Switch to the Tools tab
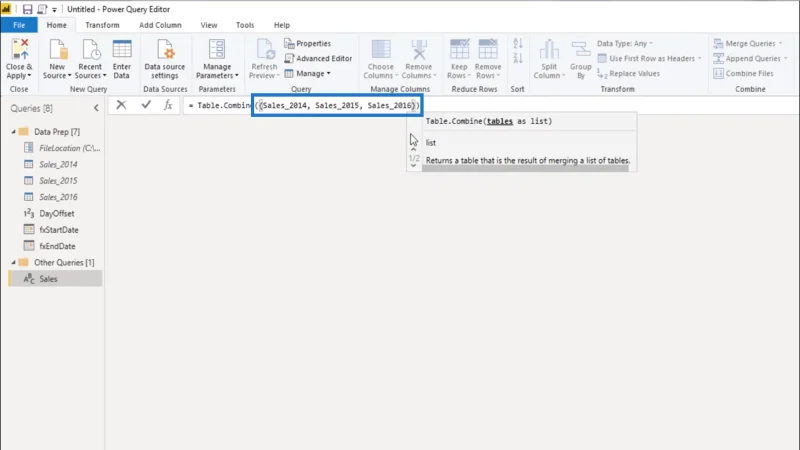Image resolution: width=800 pixels, height=450 pixels. click(245, 25)
